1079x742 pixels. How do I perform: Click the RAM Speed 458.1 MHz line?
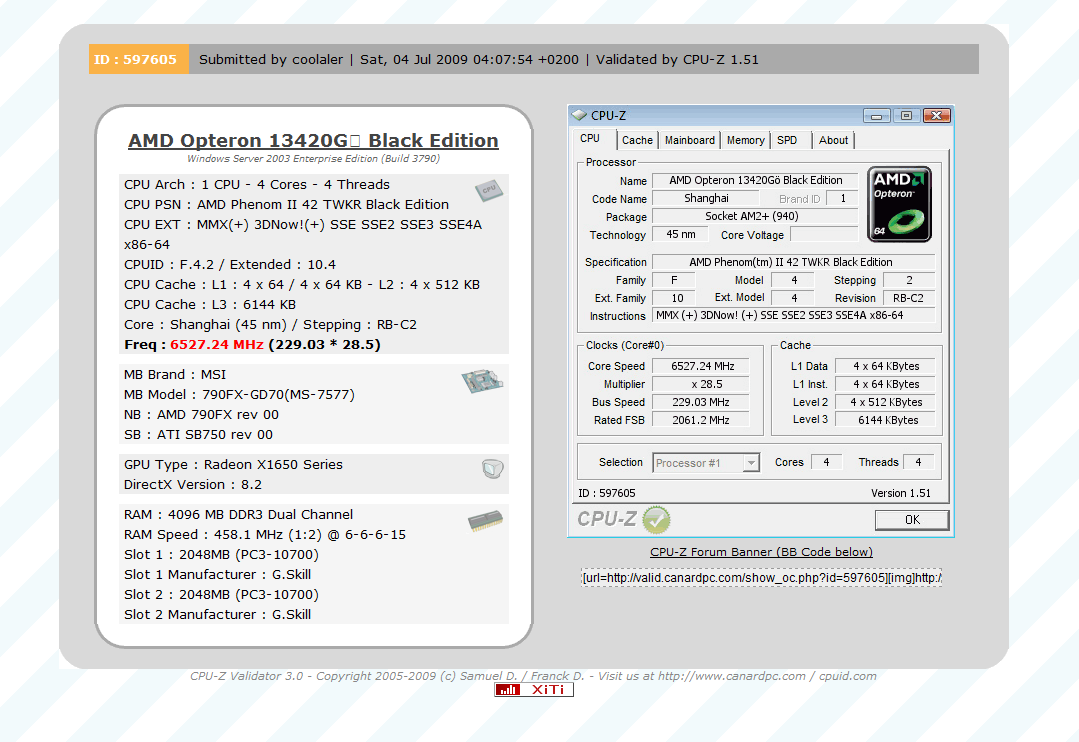tap(265, 535)
